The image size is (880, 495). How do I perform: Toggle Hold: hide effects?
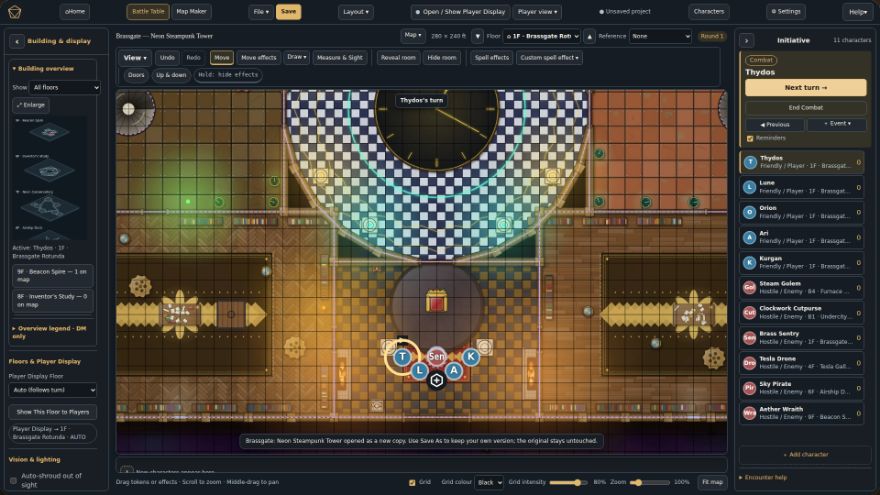(228, 75)
